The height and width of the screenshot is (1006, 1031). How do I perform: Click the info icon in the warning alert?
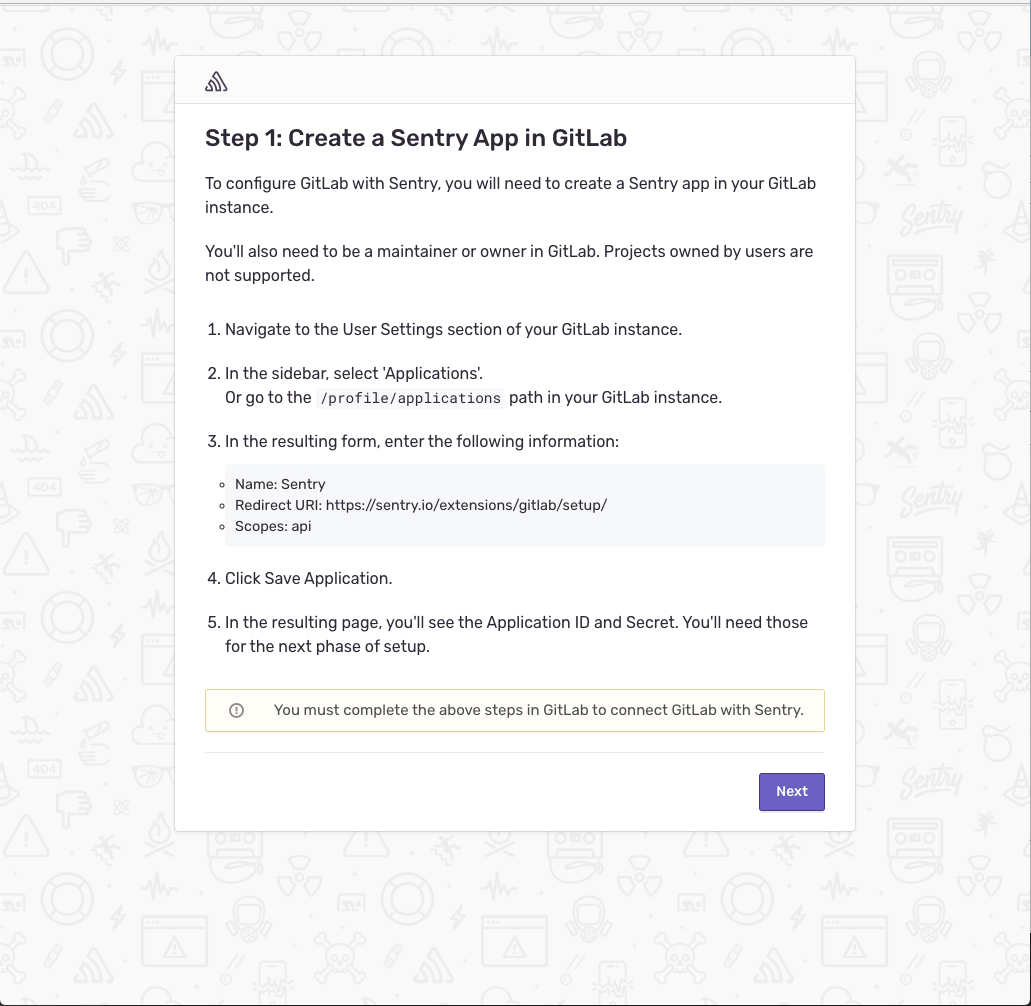pyautogui.click(x=237, y=710)
